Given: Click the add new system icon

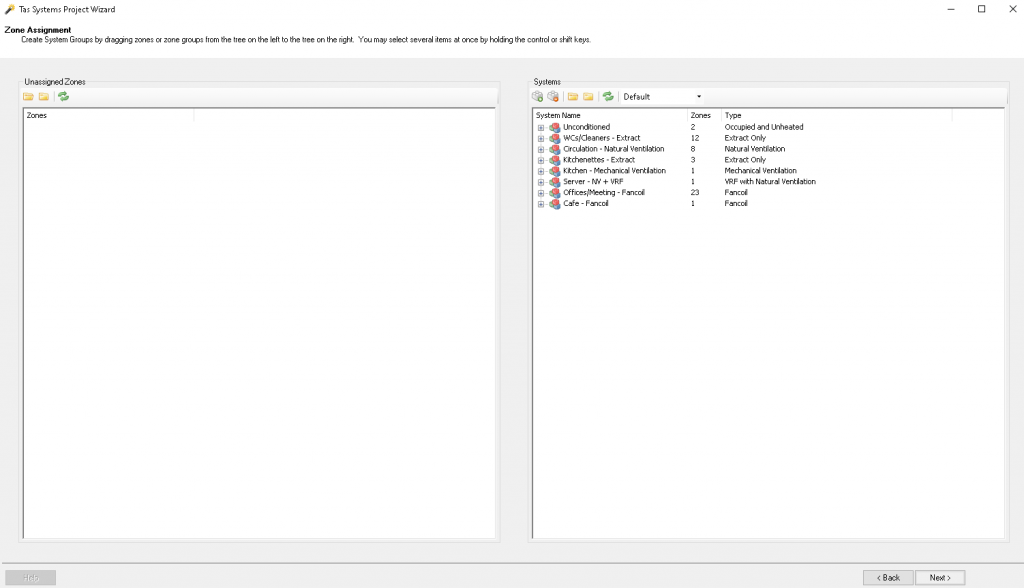Looking at the screenshot, I should (x=538, y=96).
